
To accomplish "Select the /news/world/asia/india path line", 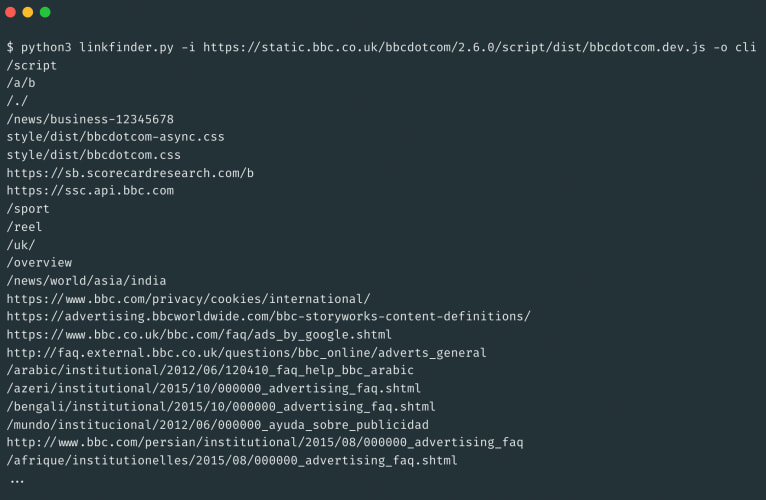I will [x=86, y=281].
